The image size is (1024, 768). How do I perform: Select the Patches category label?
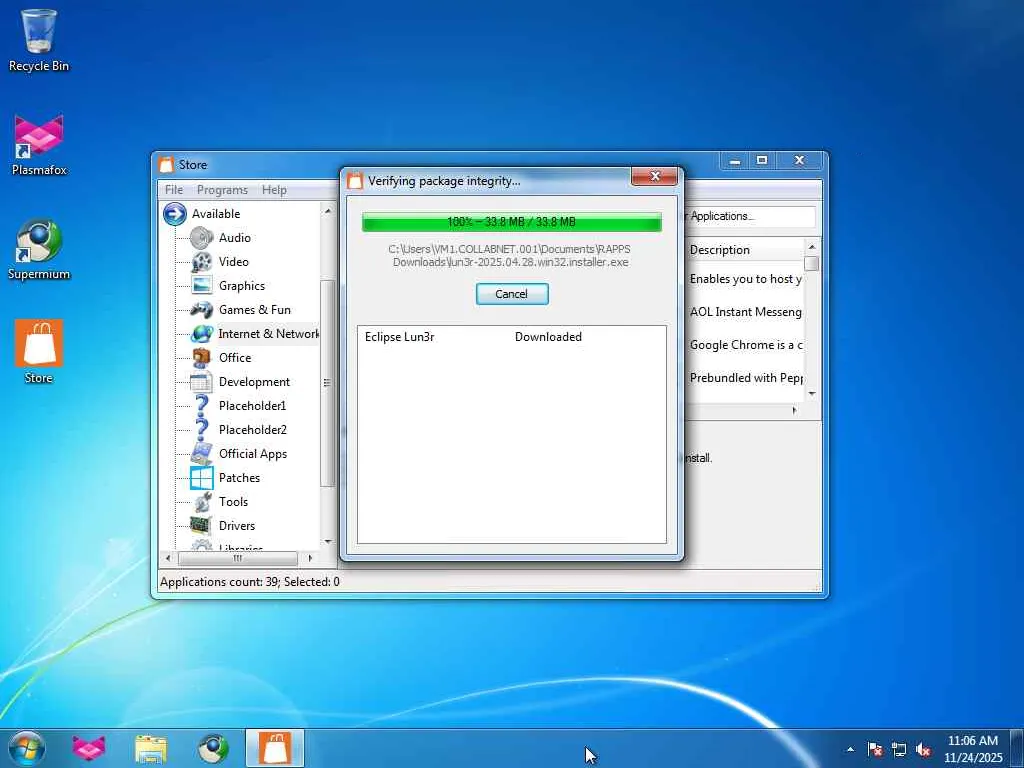click(239, 477)
